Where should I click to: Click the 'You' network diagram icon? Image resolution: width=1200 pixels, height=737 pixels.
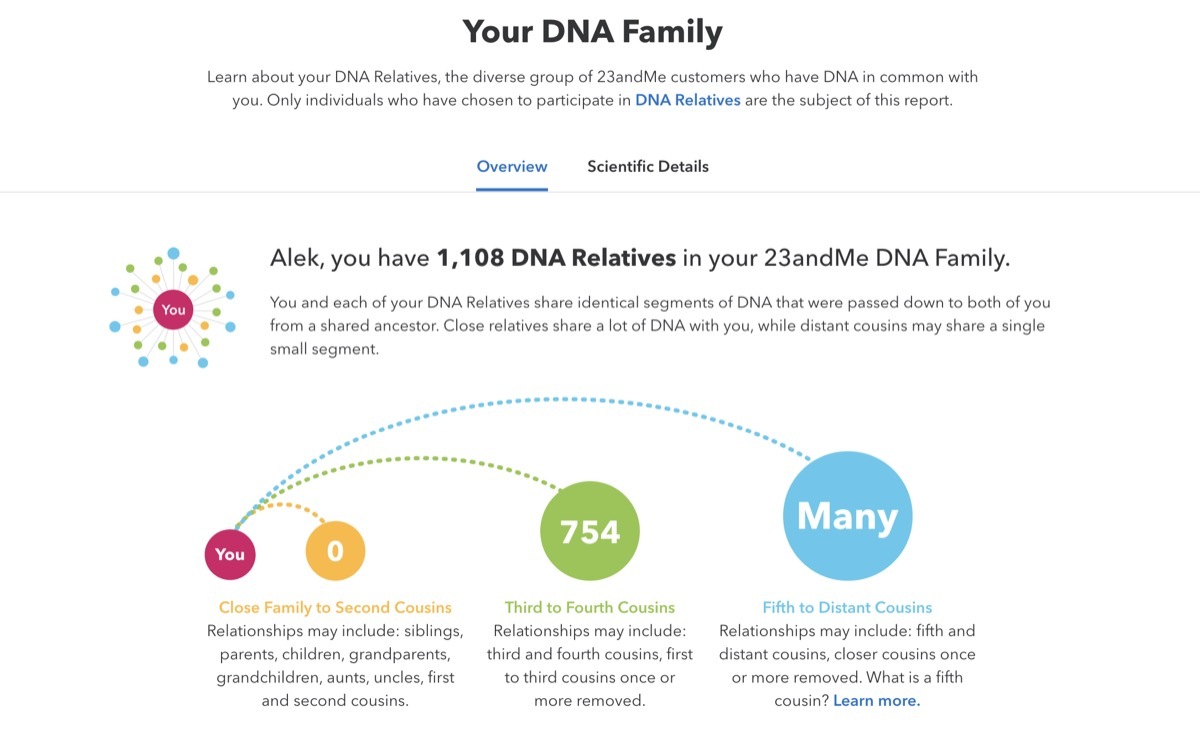coord(172,308)
